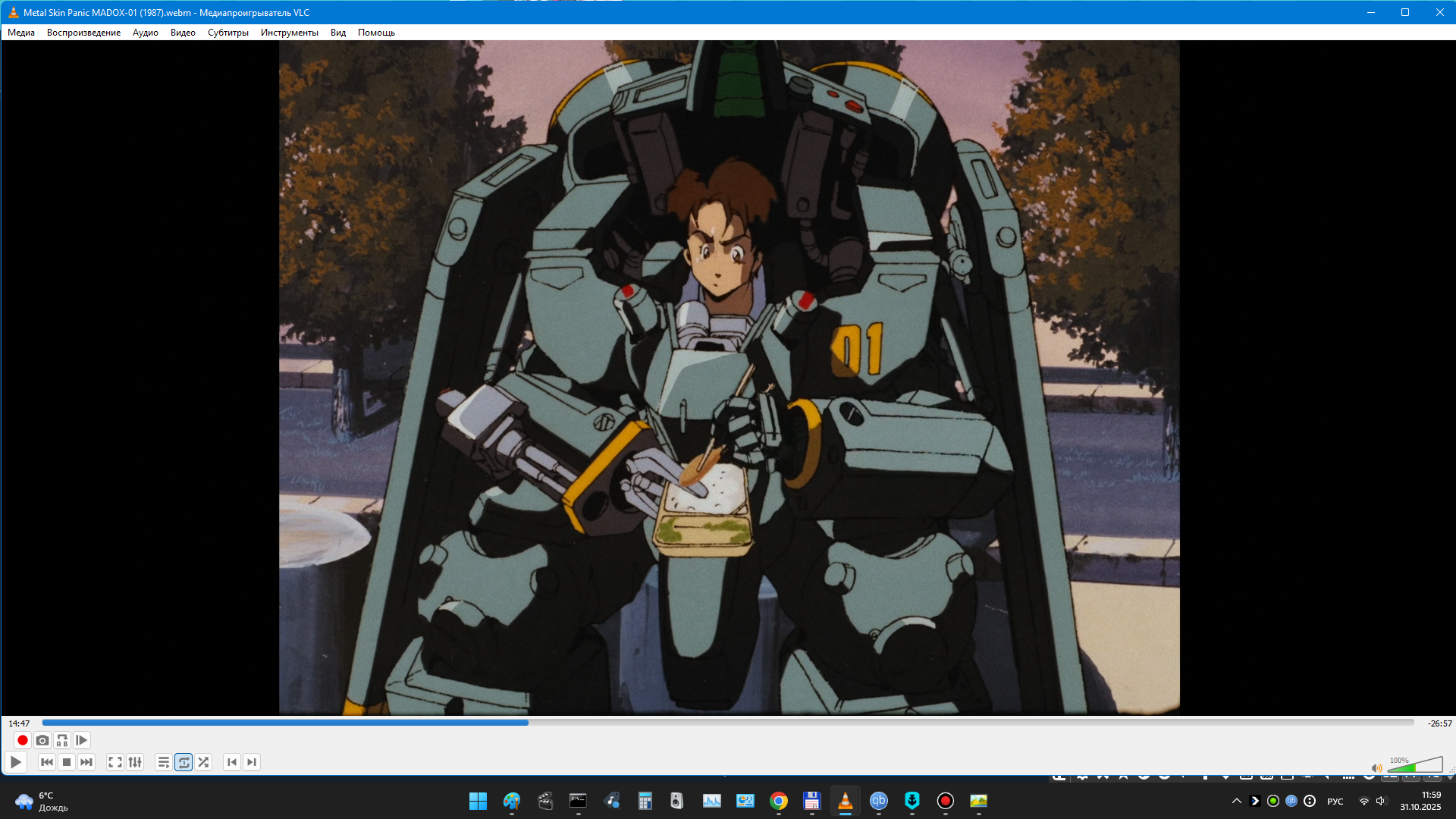Set A-B loop points
Image resolution: width=1456 pixels, height=819 pixels.
tap(62, 740)
